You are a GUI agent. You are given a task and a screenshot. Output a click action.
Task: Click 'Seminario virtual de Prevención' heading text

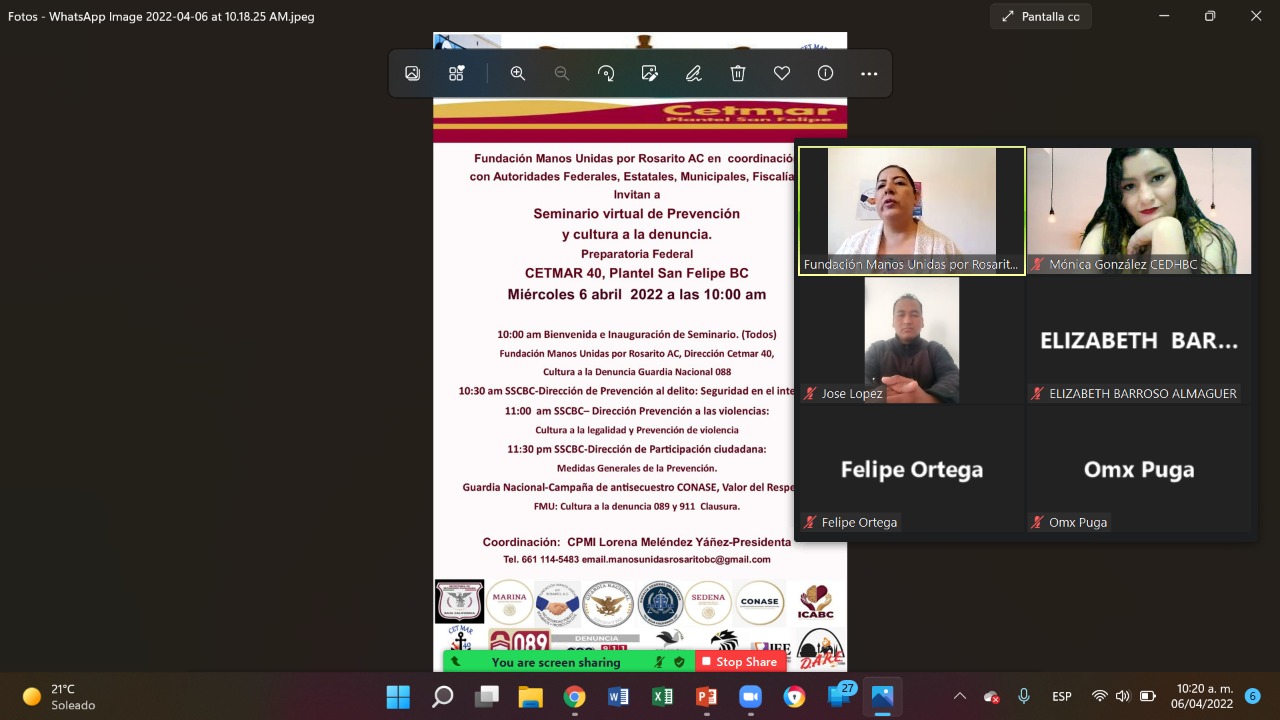tap(636, 214)
